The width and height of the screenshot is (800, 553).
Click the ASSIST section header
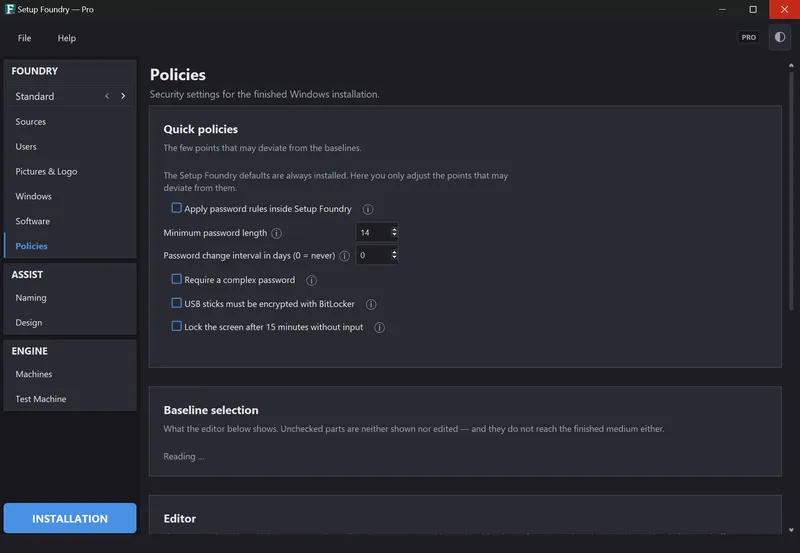point(27,274)
